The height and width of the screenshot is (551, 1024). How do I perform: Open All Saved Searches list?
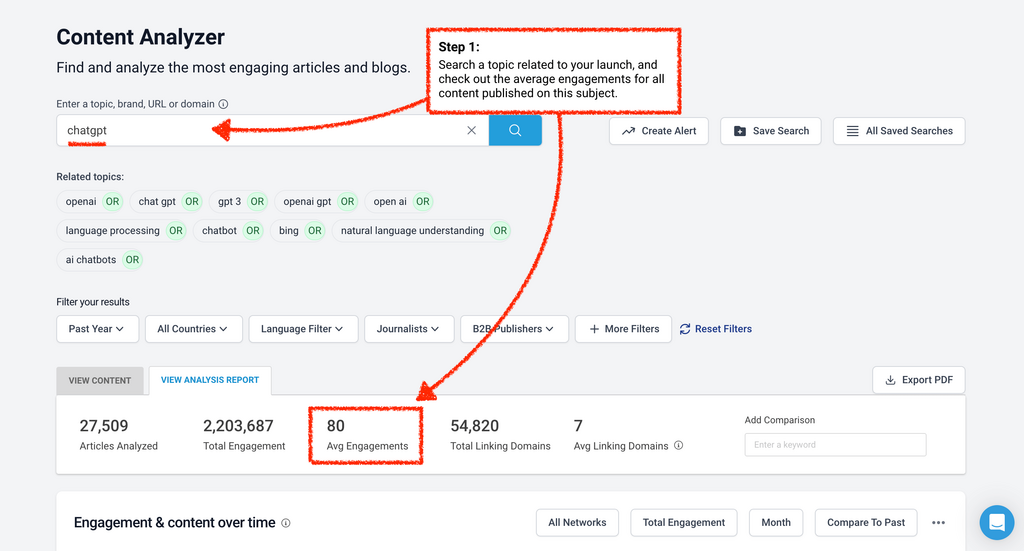898,131
